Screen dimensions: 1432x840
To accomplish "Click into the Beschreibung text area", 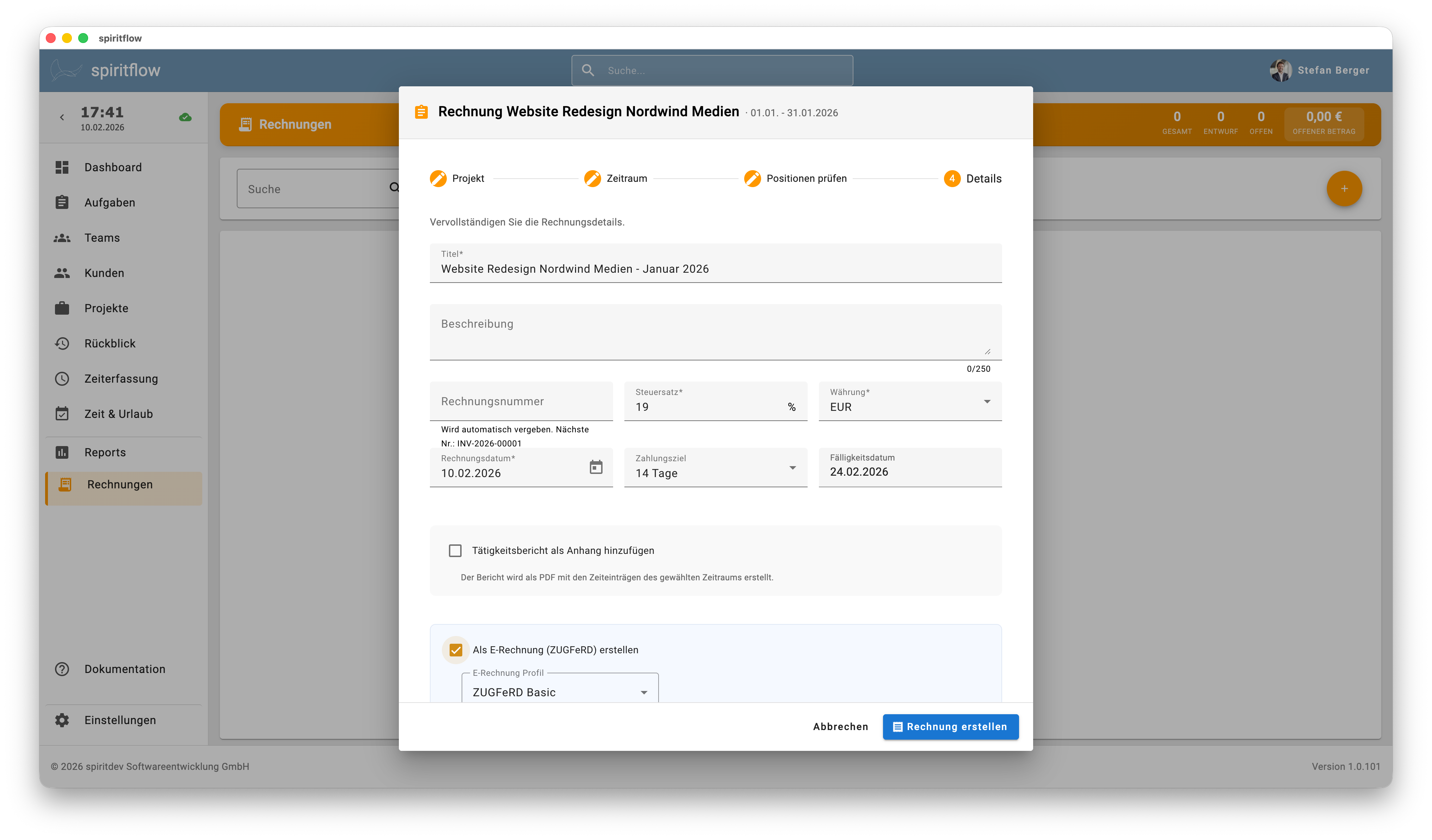I will coord(715,333).
